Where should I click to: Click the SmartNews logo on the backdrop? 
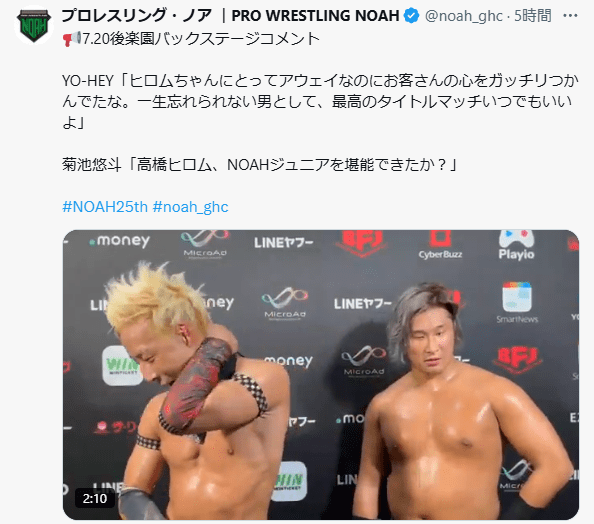(517, 302)
